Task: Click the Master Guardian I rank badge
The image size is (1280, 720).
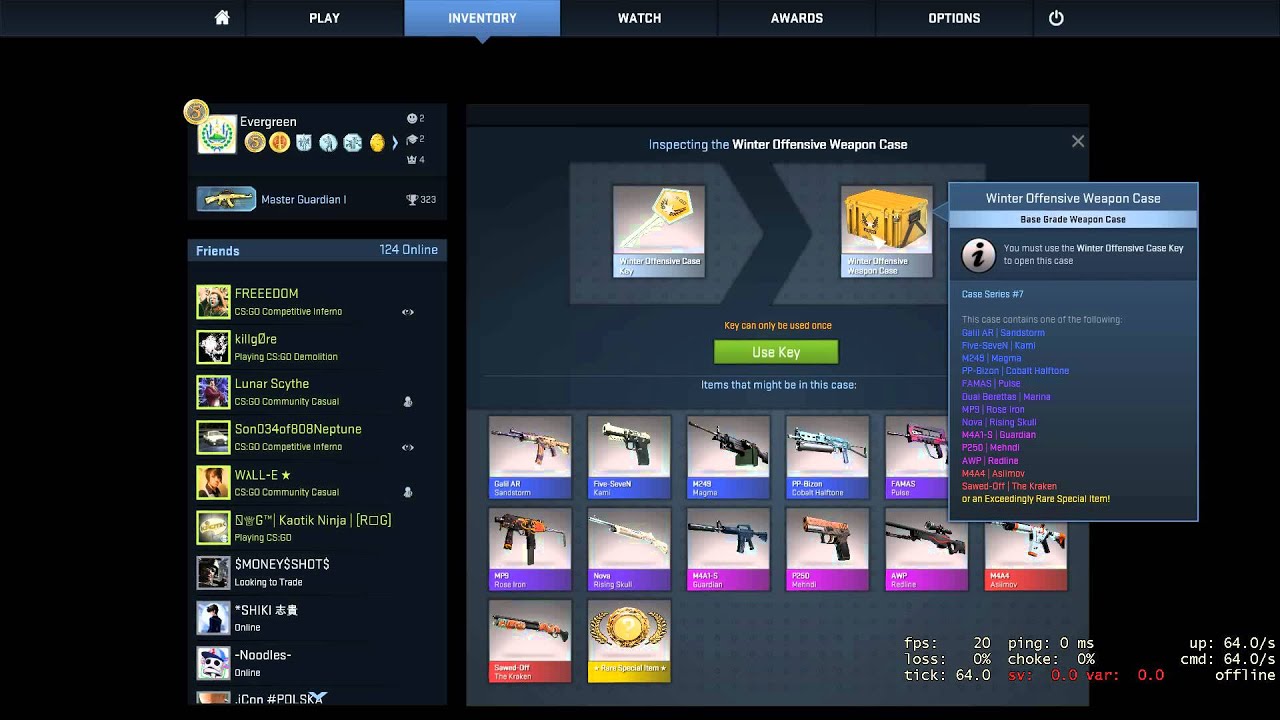Action: pyautogui.click(x=226, y=199)
